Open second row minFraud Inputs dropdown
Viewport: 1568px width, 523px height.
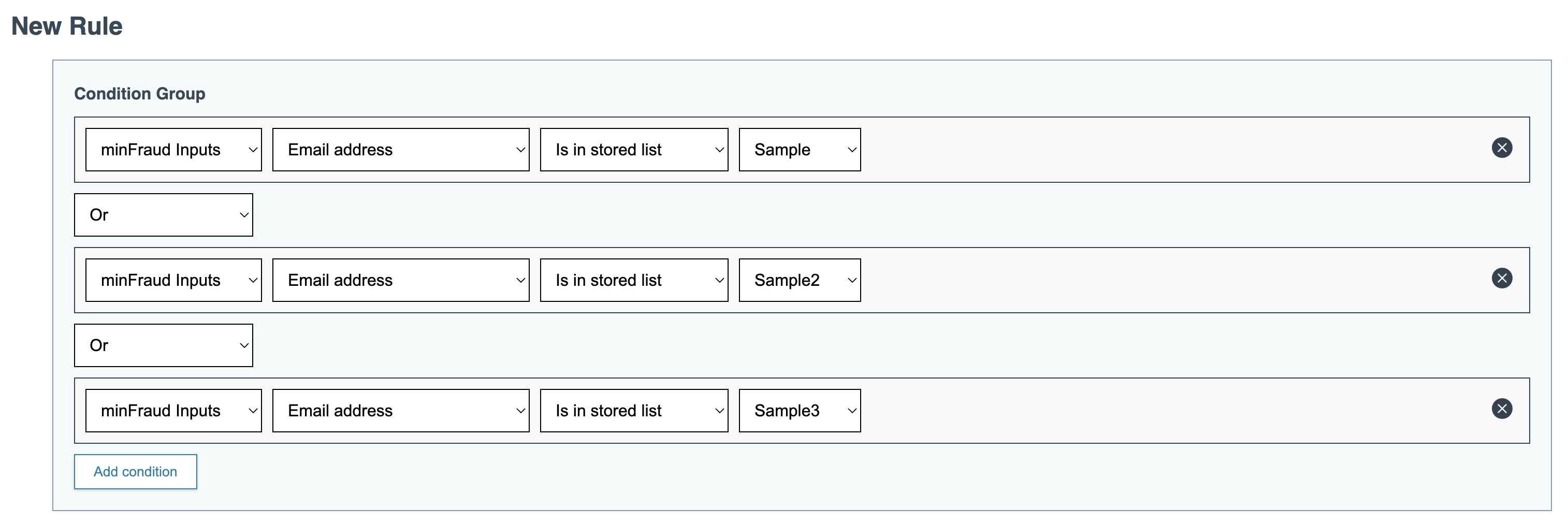point(173,280)
